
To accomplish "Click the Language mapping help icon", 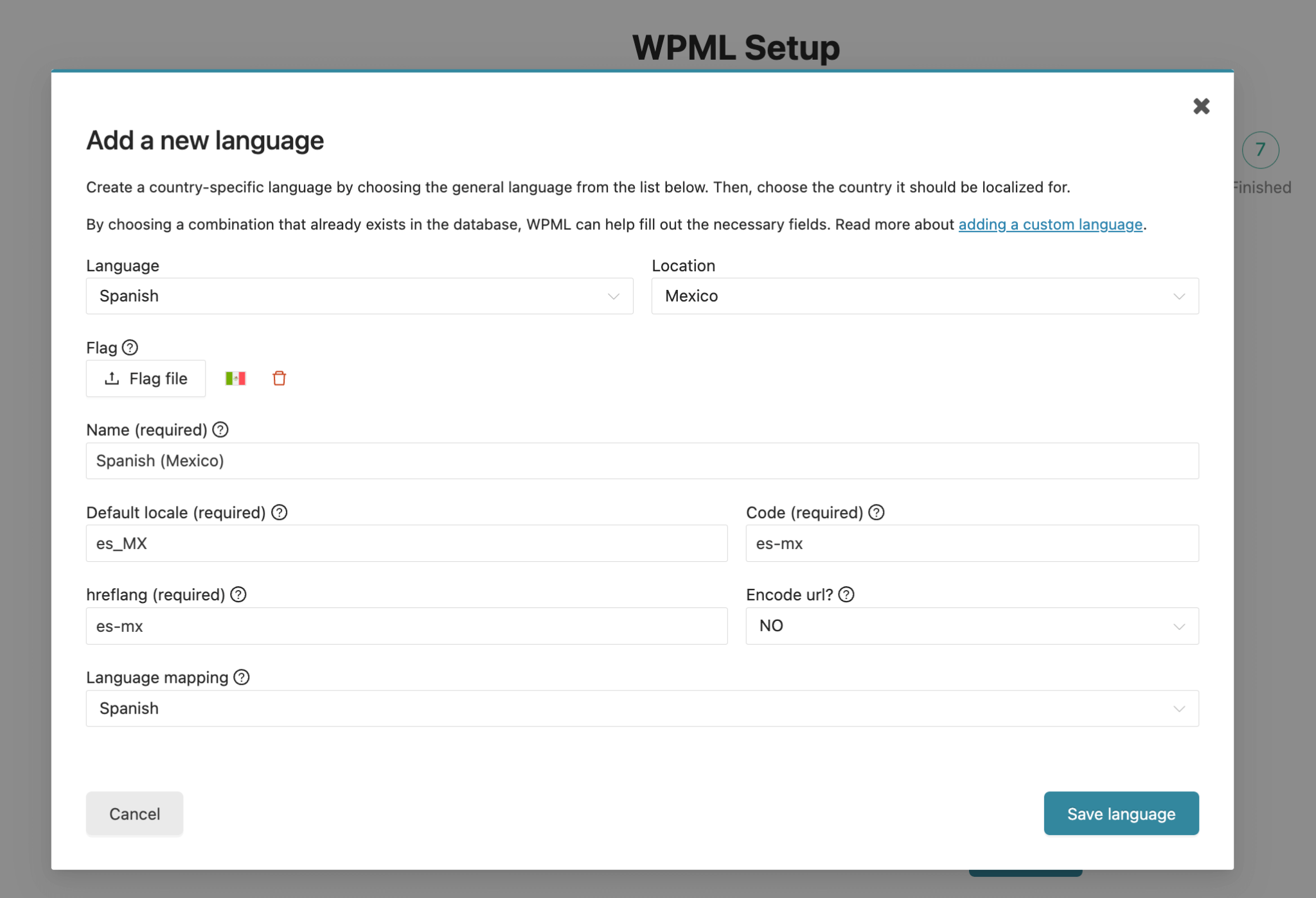I will point(242,677).
